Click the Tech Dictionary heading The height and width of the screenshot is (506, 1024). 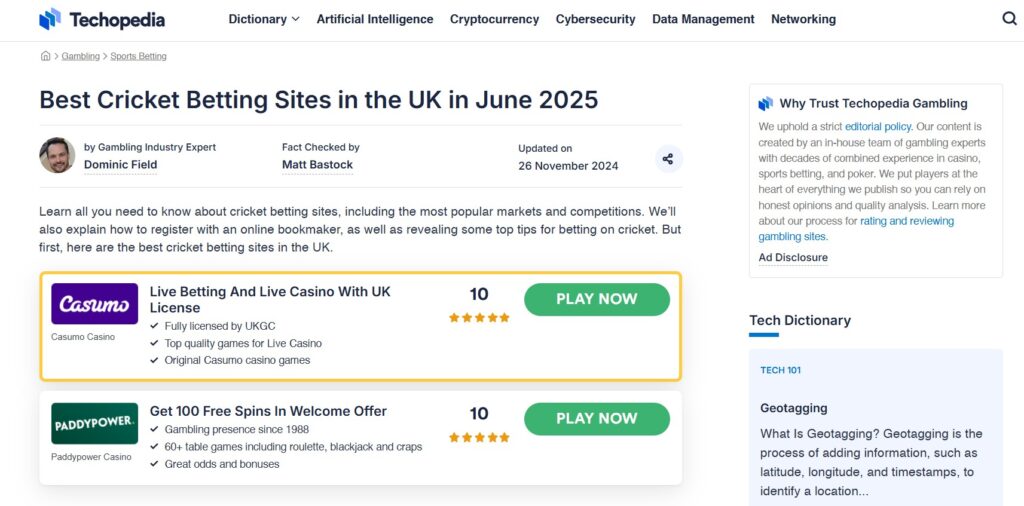pos(800,321)
